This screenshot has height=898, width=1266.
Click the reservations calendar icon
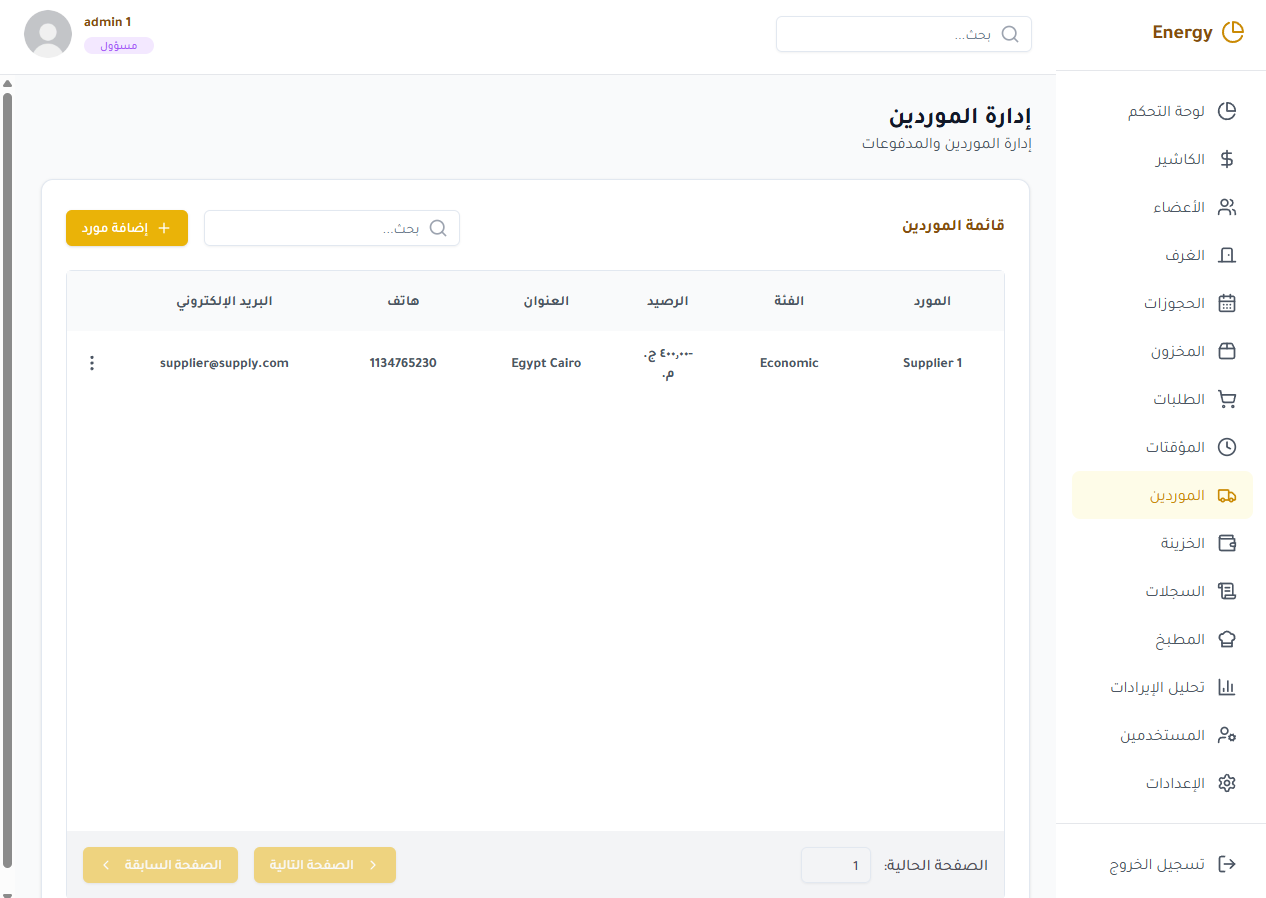pos(1227,303)
